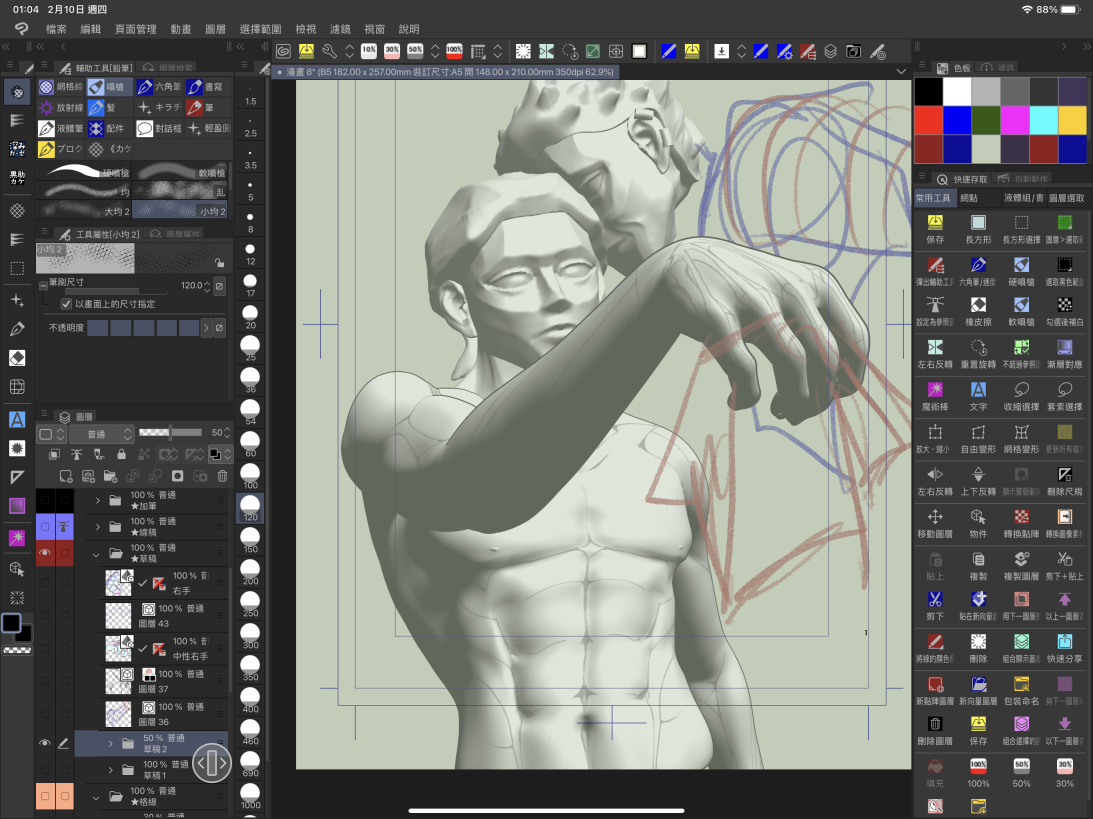Viewport: 1093px width, 819px height.
Task: Choose brush size 54 preset
Action: (x=250, y=412)
